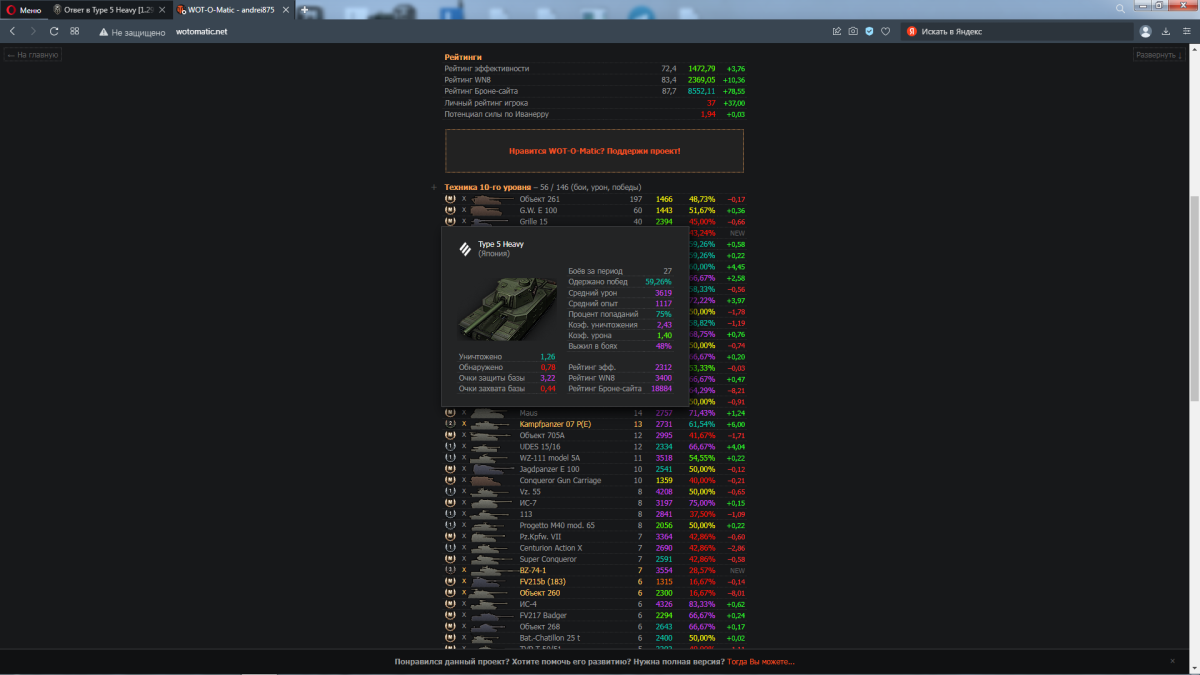This screenshot has height=675, width=1200.
Task: Collapse the 'Техника 10-го уровня' section
Action: tap(434, 187)
